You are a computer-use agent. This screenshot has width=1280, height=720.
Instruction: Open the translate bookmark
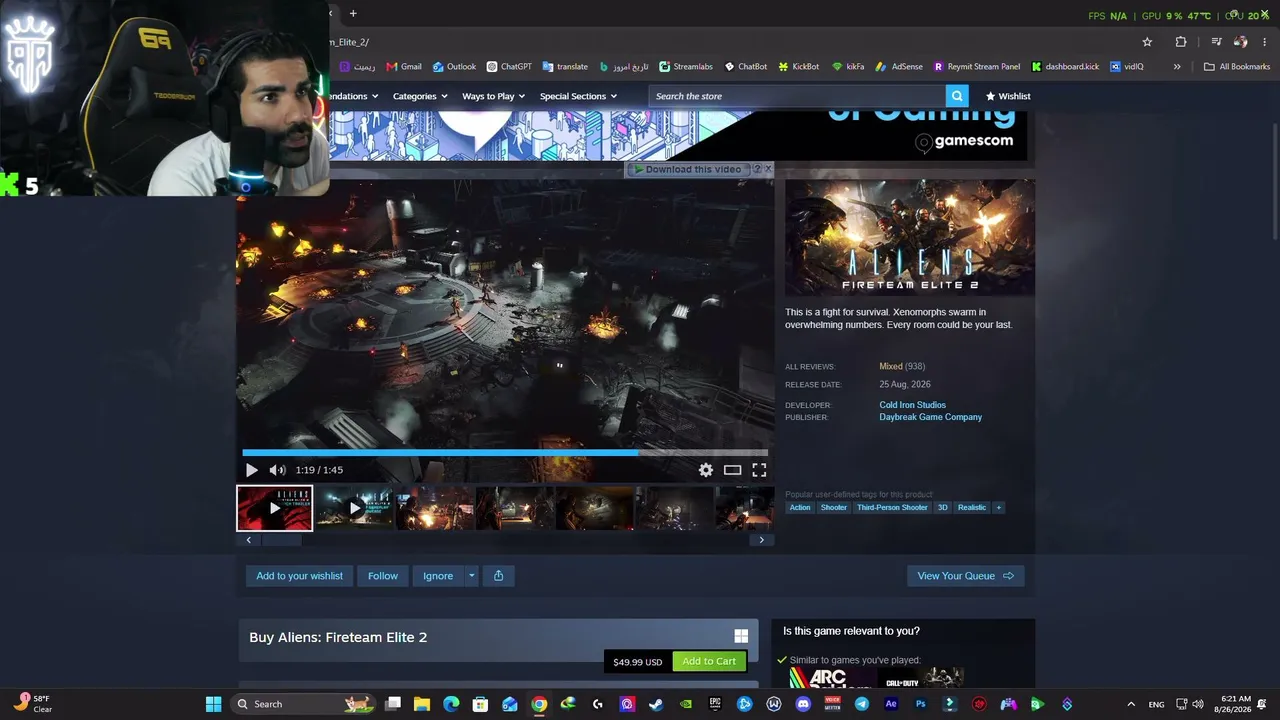coord(565,67)
